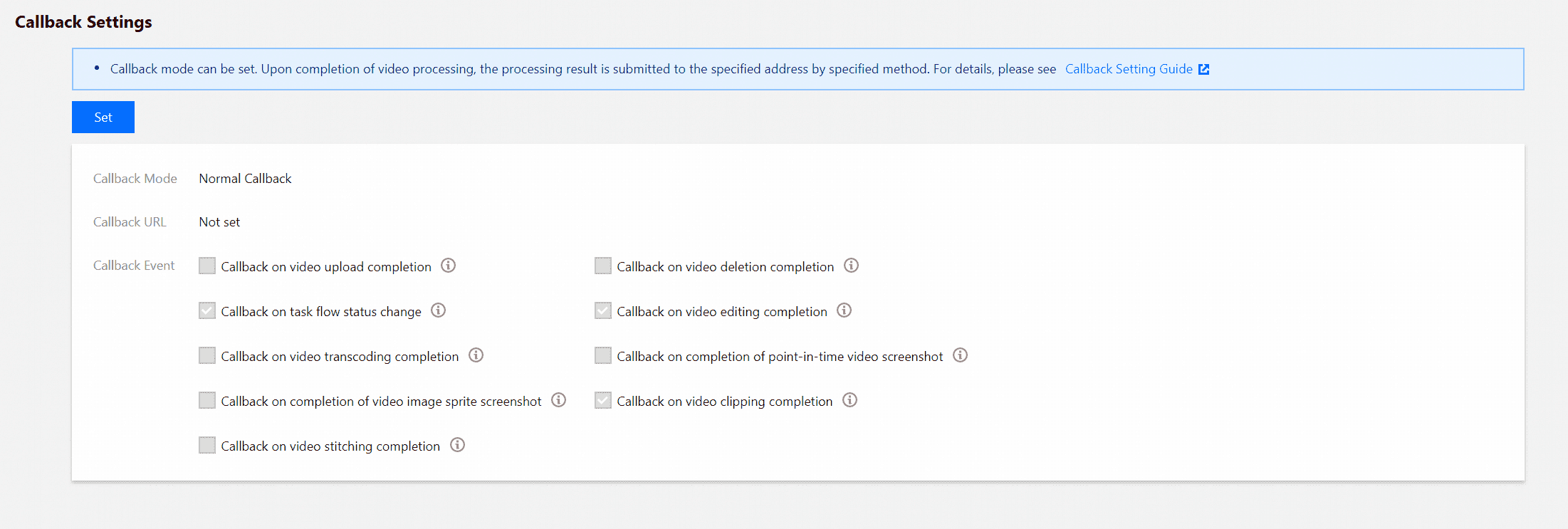Toggle callback on video editing completion checkbox
The width and height of the screenshot is (1568, 529).
tap(603, 310)
